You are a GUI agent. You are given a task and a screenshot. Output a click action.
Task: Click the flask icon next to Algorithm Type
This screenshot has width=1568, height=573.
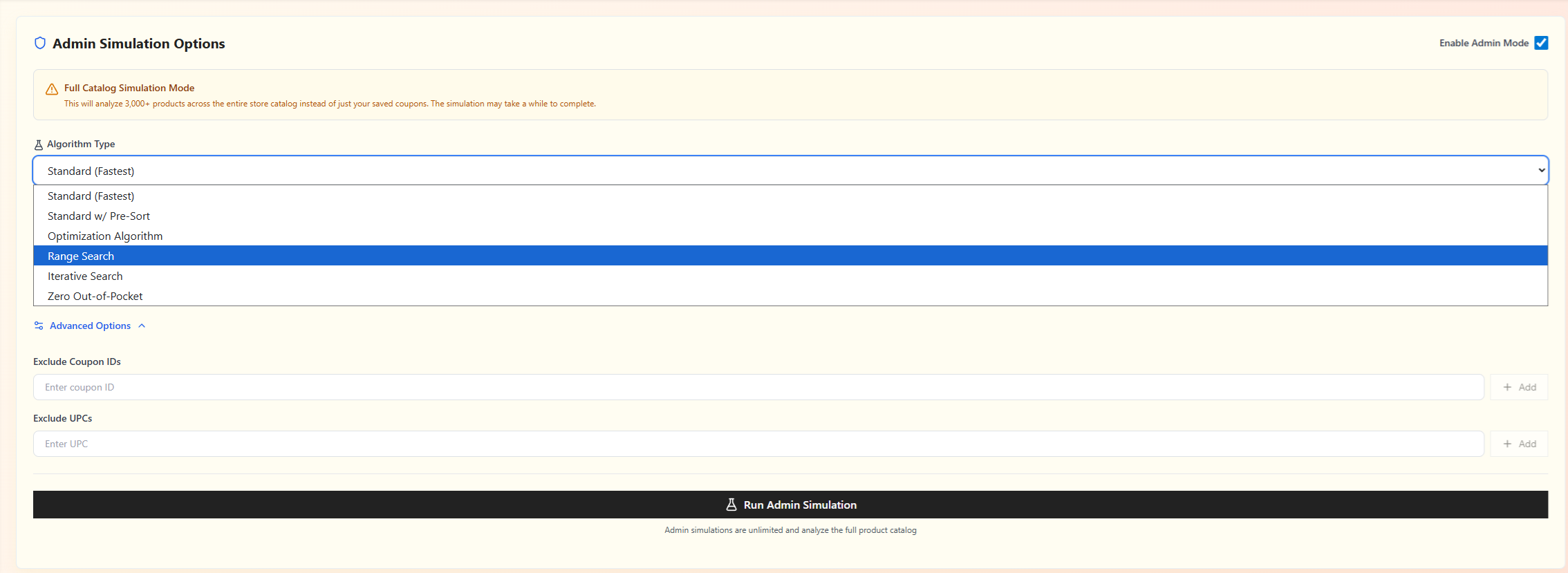click(x=39, y=144)
